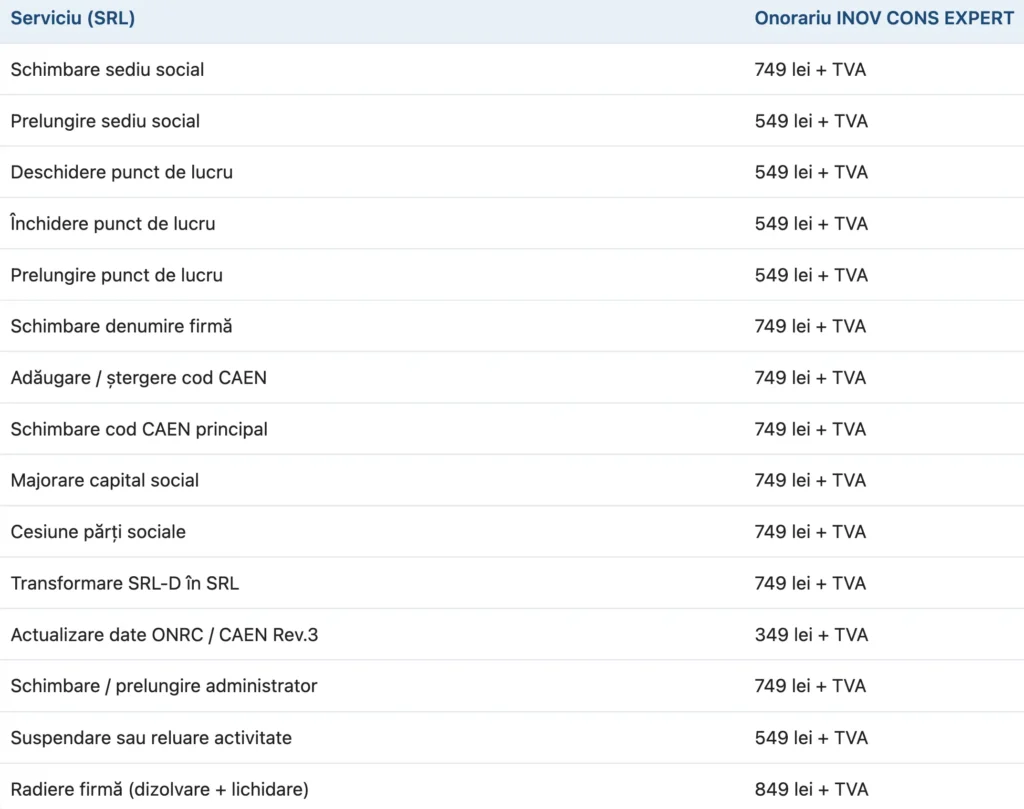Image resolution: width=1024 pixels, height=809 pixels.
Task: Click the 'Prelungire sediu social' service name
Action: [105, 121]
